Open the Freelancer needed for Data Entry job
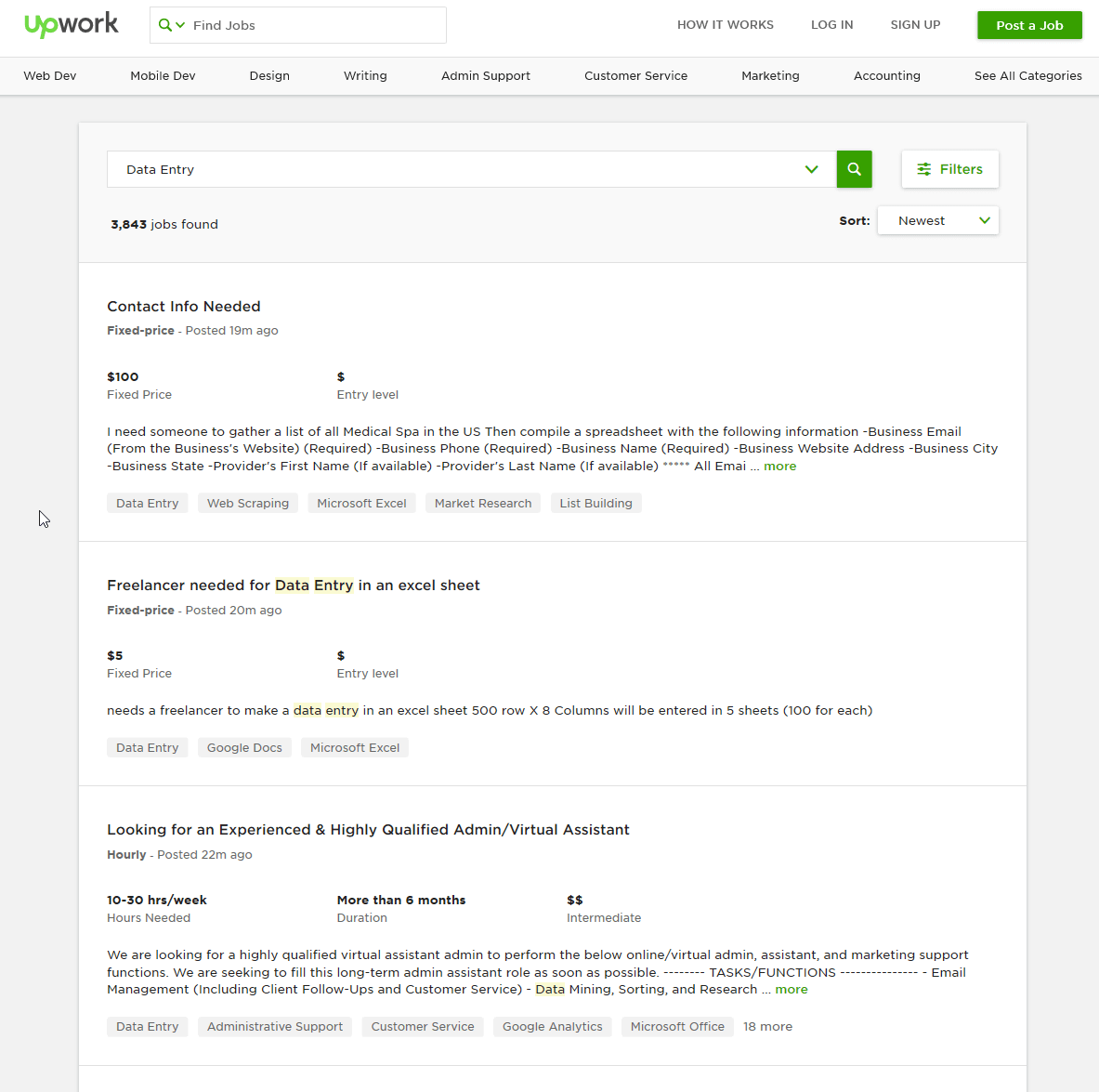This screenshot has height=1092, width=1099. 293,585
